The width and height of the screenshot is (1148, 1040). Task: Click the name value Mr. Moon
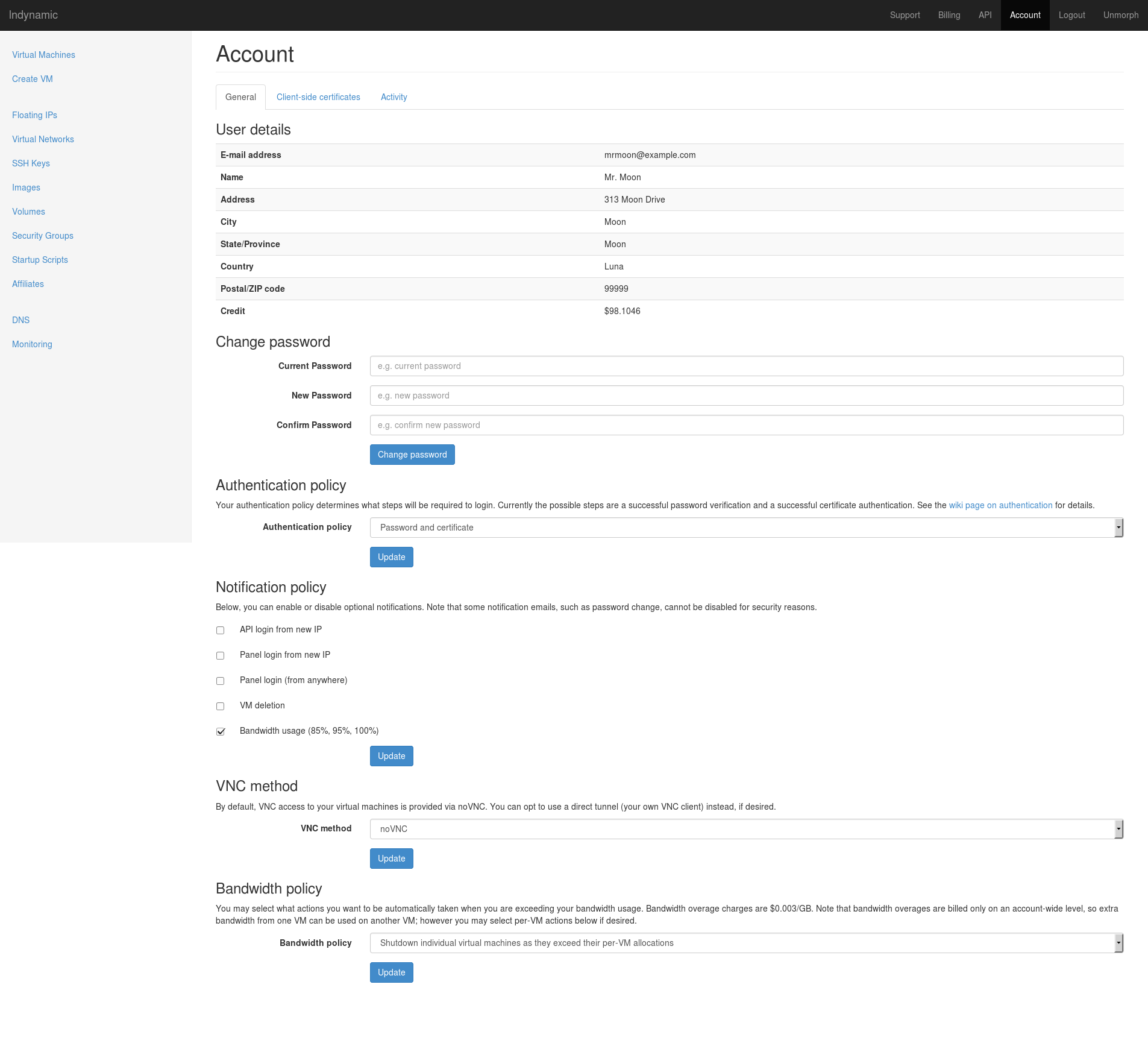[623, 177]
